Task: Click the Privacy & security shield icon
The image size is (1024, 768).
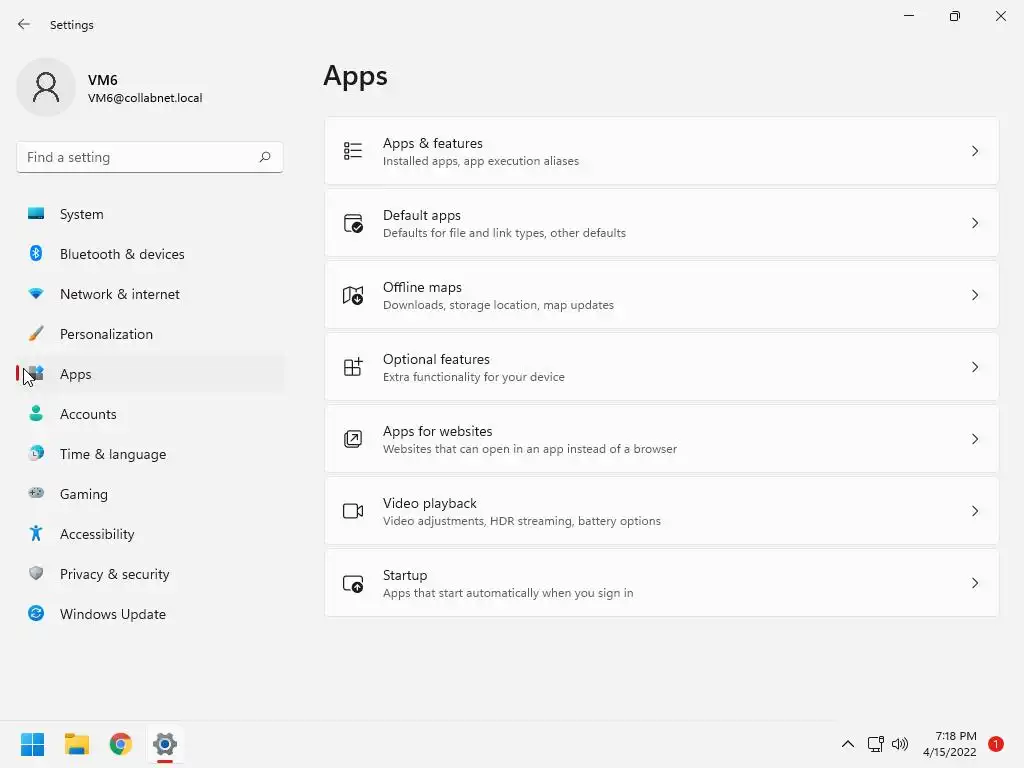Action: point(36,574)
